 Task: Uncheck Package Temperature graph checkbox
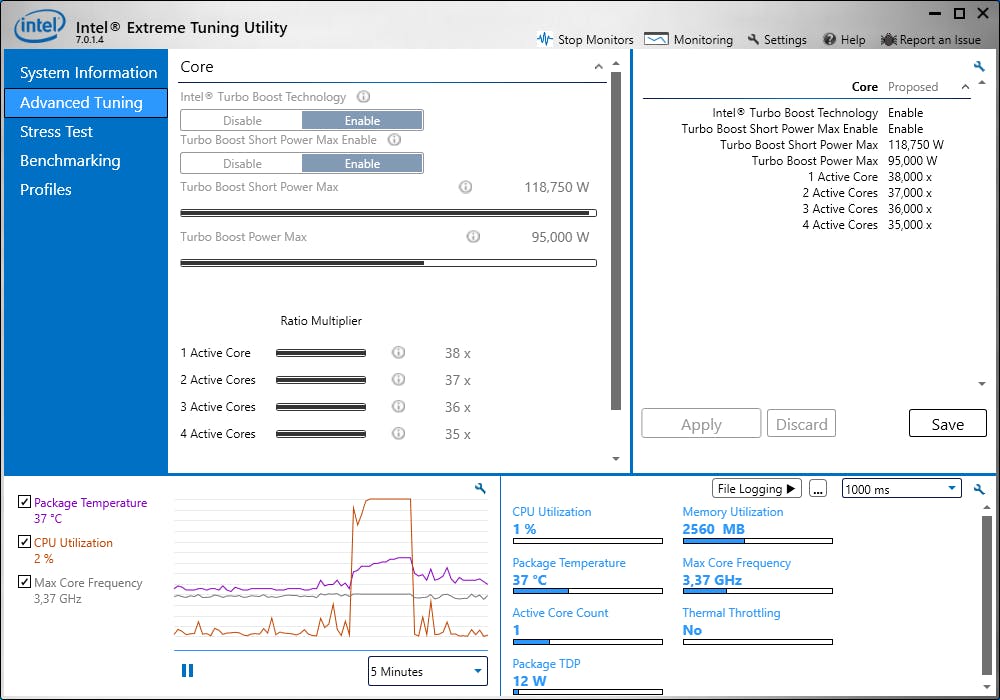point(24,502)
